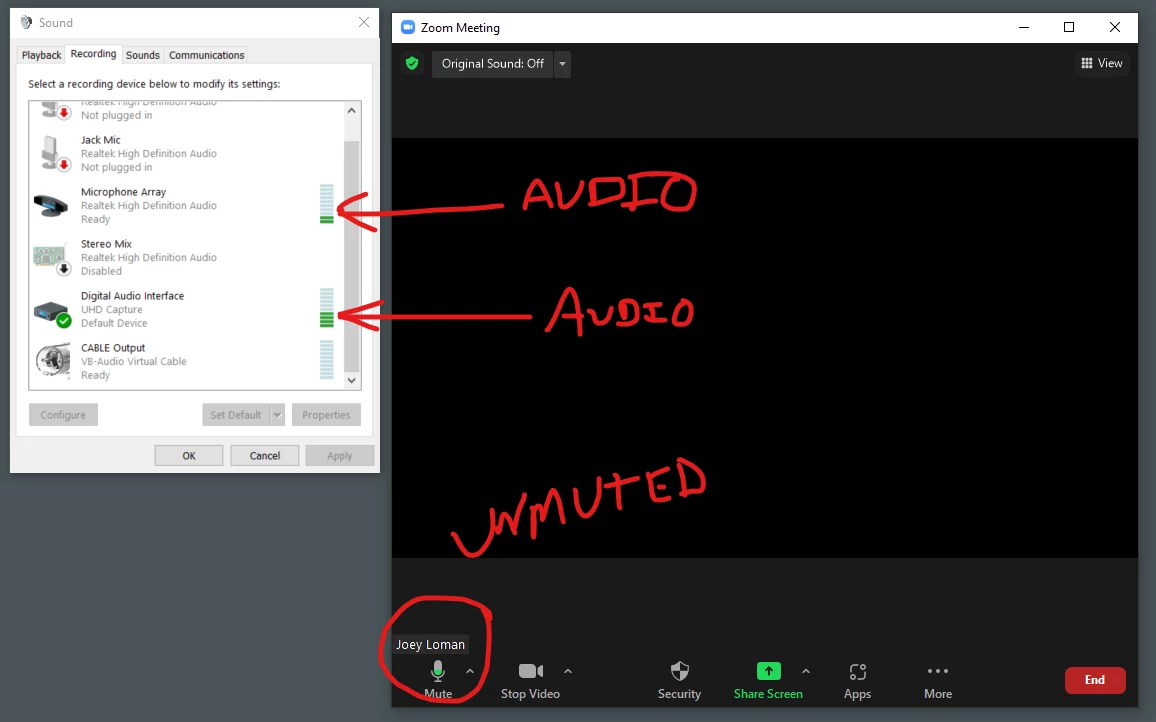Click the Microphone Array webcam icon

point(51,206)
